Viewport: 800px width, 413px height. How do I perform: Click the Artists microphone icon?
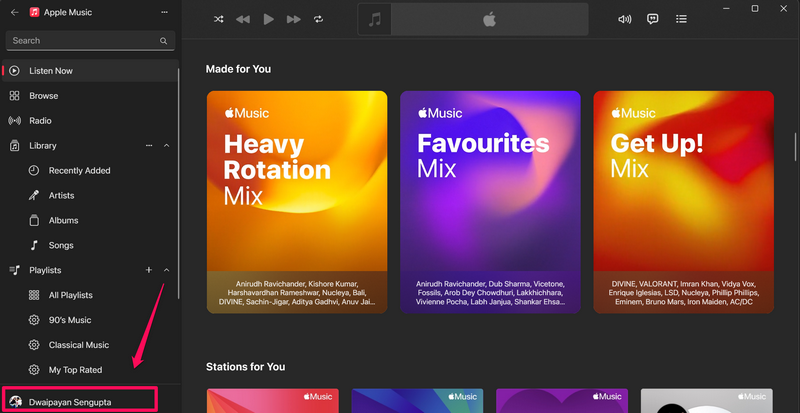(x=34, y=196)
